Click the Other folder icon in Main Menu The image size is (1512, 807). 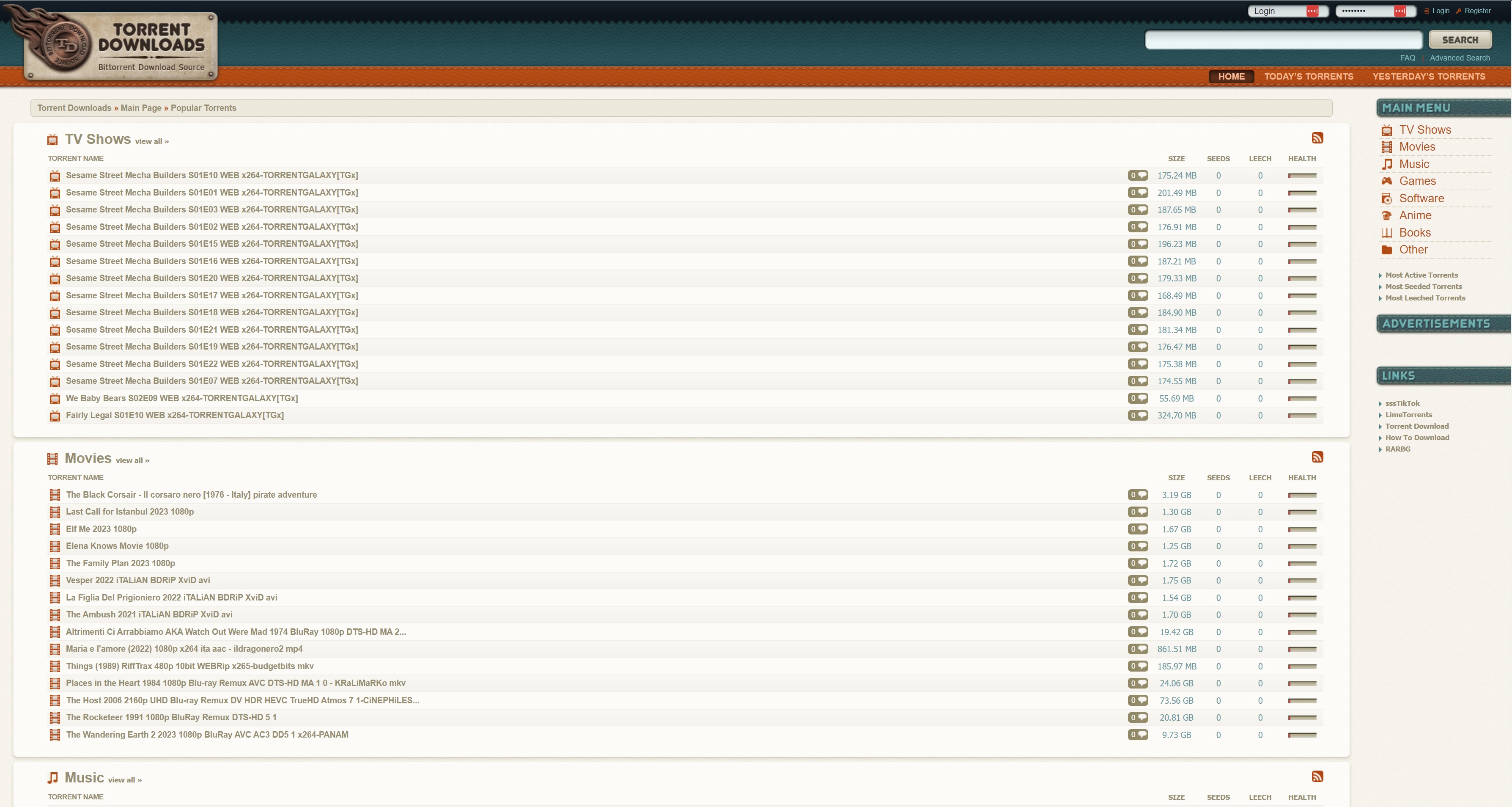[x=1386, y=250]
